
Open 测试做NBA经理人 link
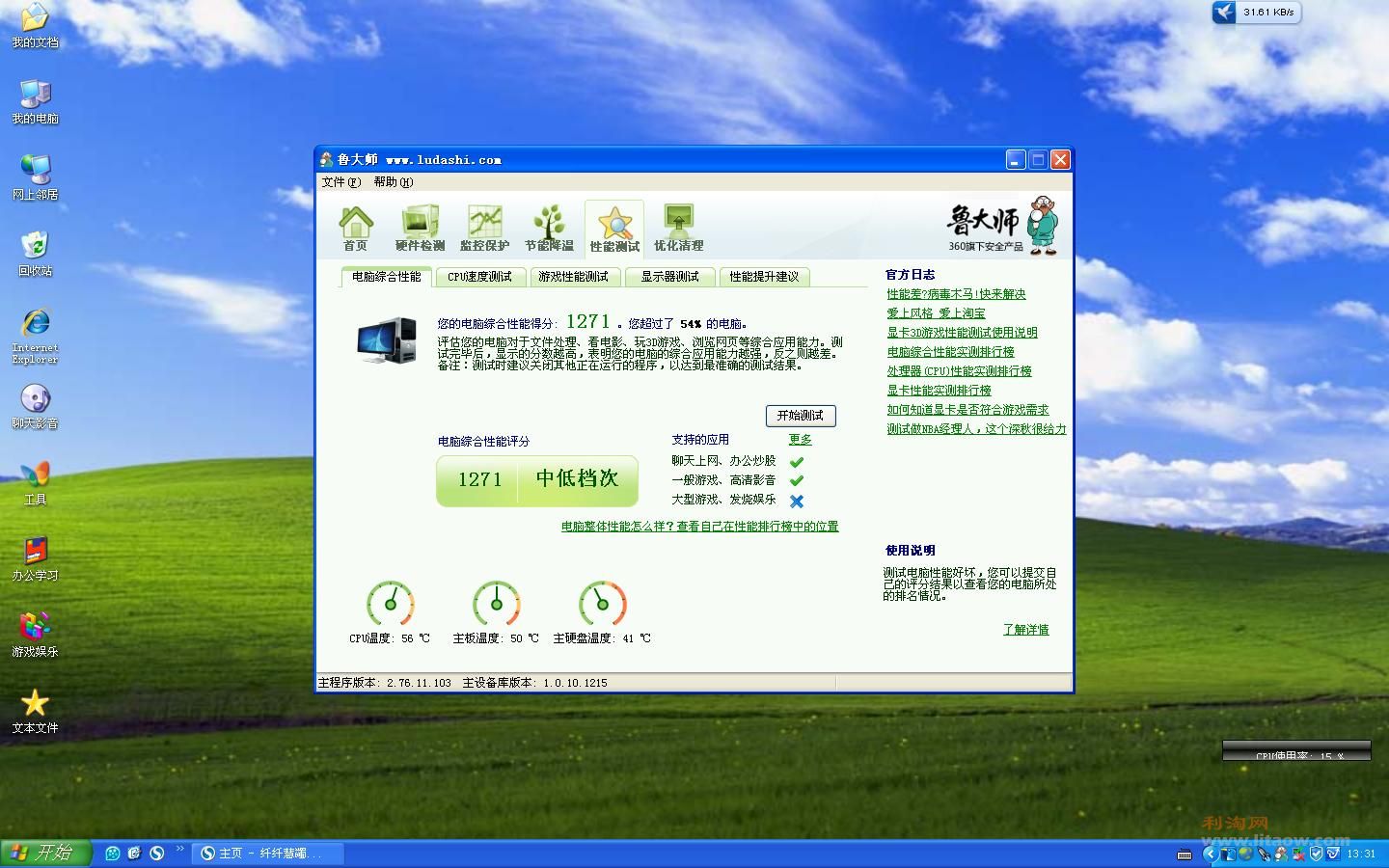[977, 429]
